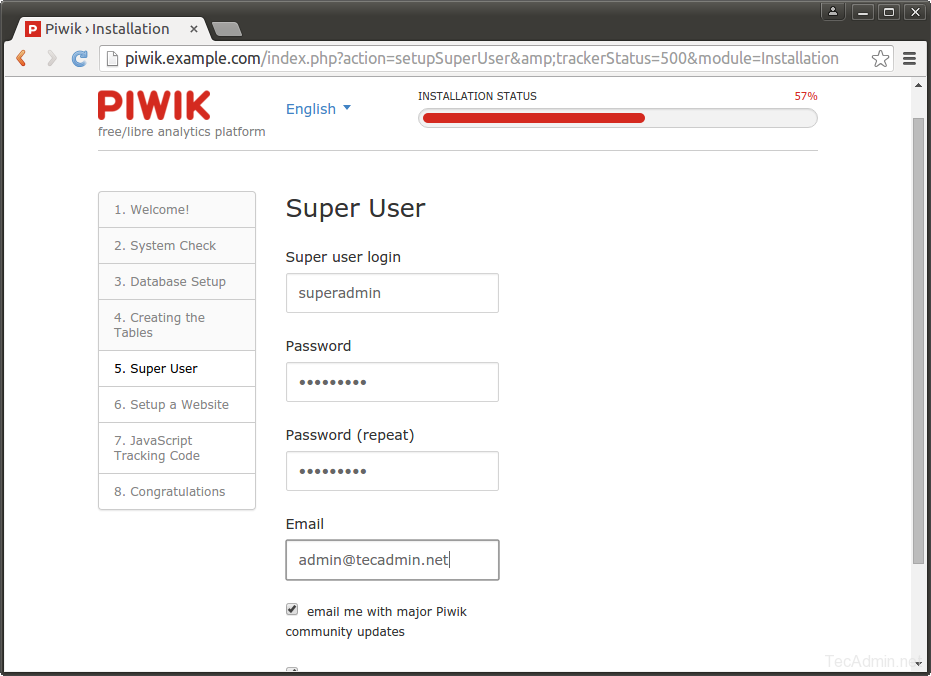Close the Piwik Installation tab
The width and height of the screenshot is (931, 676).
tap(194, 29)
